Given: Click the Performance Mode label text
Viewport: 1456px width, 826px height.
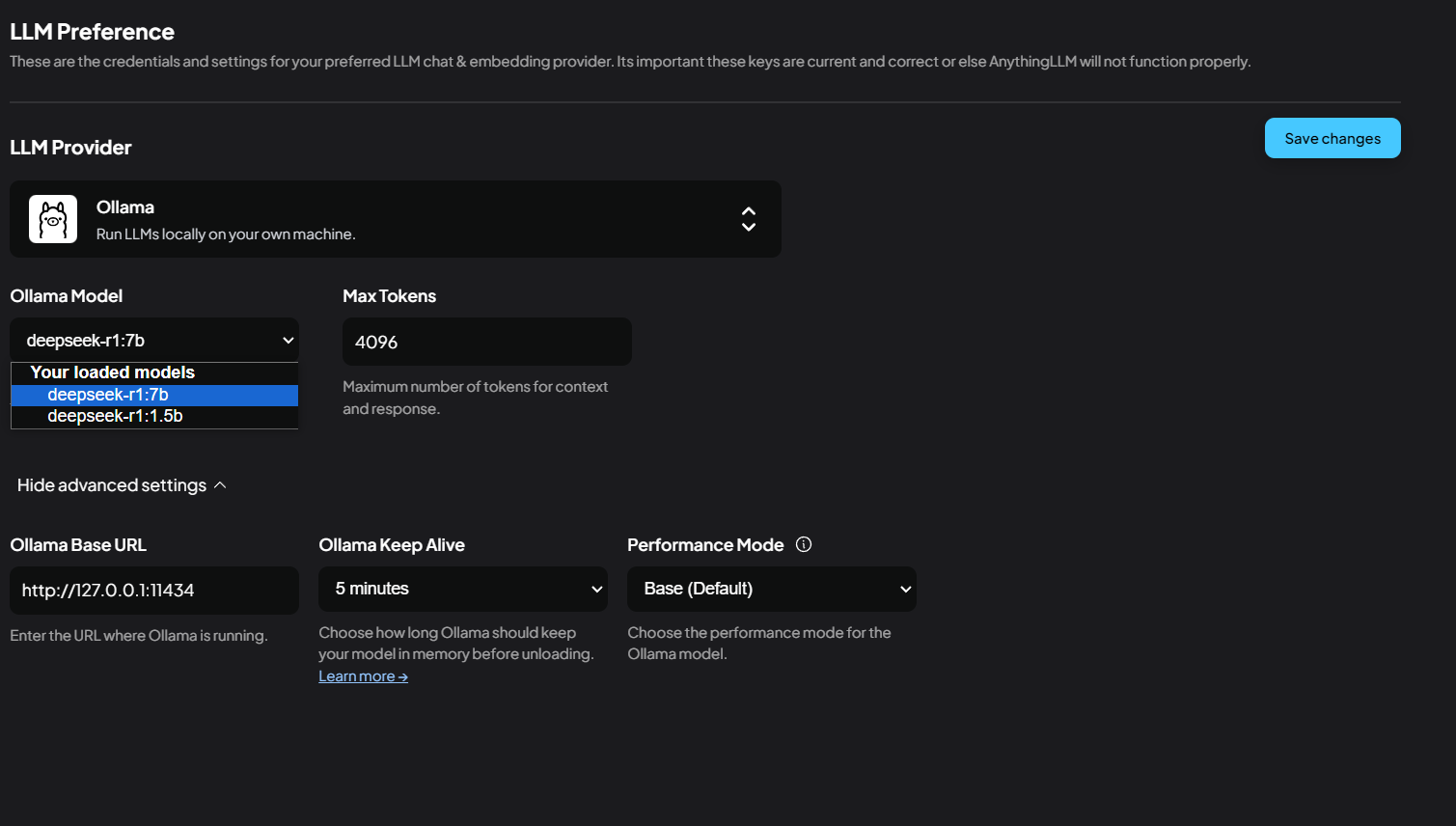Looking at the screenshot, I should point(705,545).
